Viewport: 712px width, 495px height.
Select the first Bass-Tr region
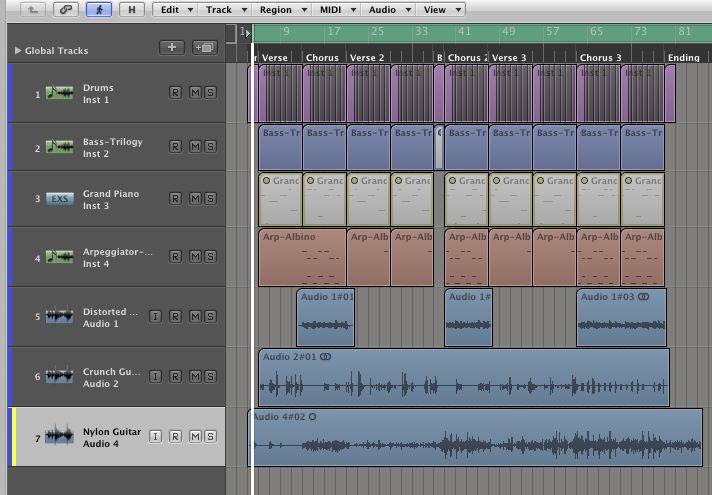coord(280,147)
